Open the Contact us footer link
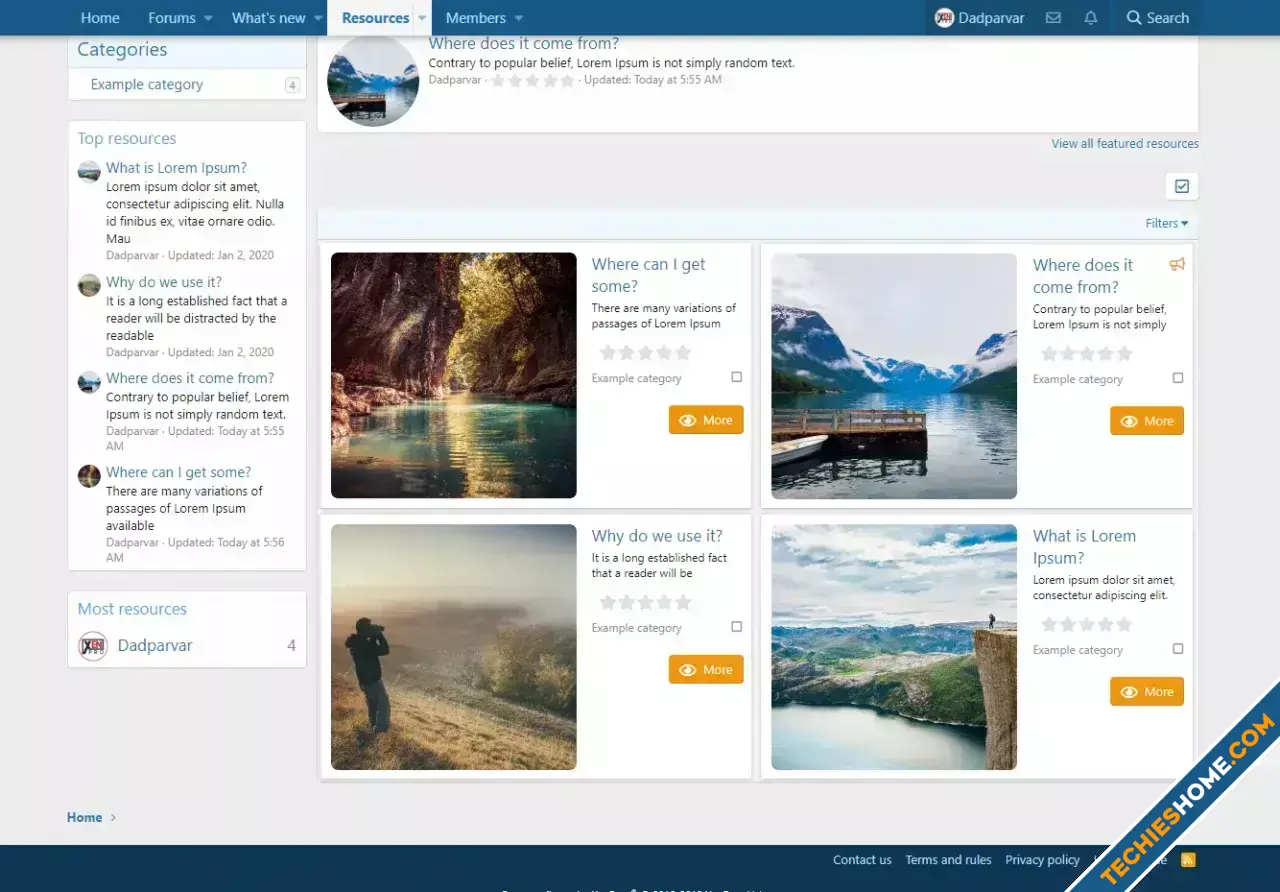The width and height of the screenshot is (1280, 892). click(862, 860)
